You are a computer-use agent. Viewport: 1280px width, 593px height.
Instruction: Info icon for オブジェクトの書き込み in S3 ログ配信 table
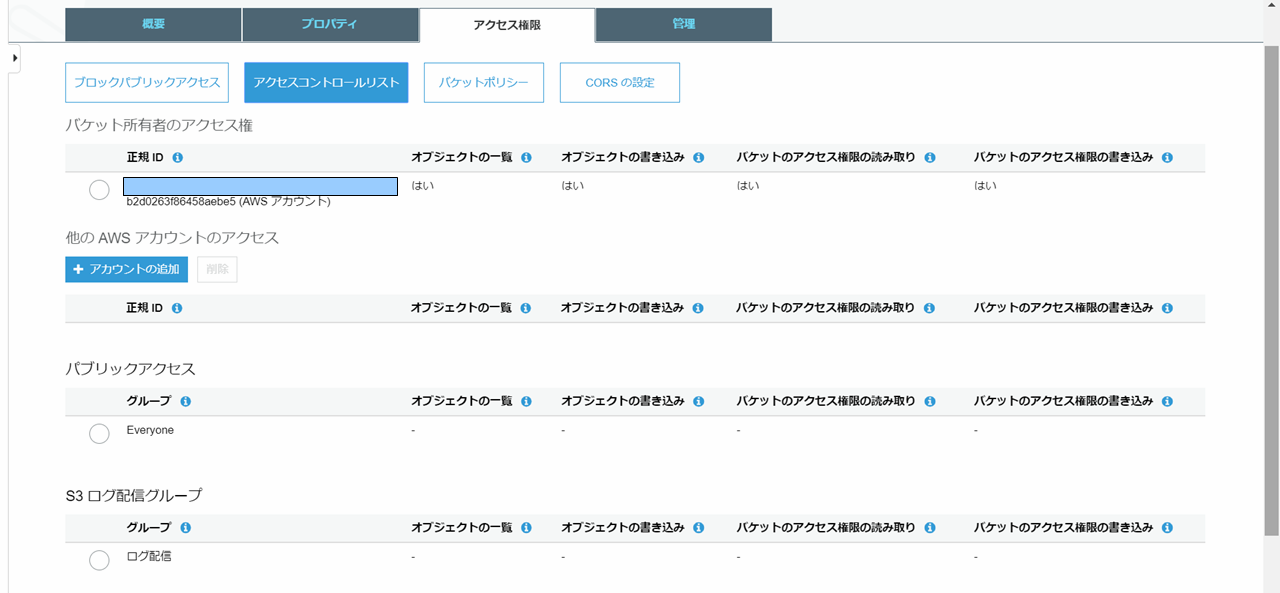[x=699, y=528]
